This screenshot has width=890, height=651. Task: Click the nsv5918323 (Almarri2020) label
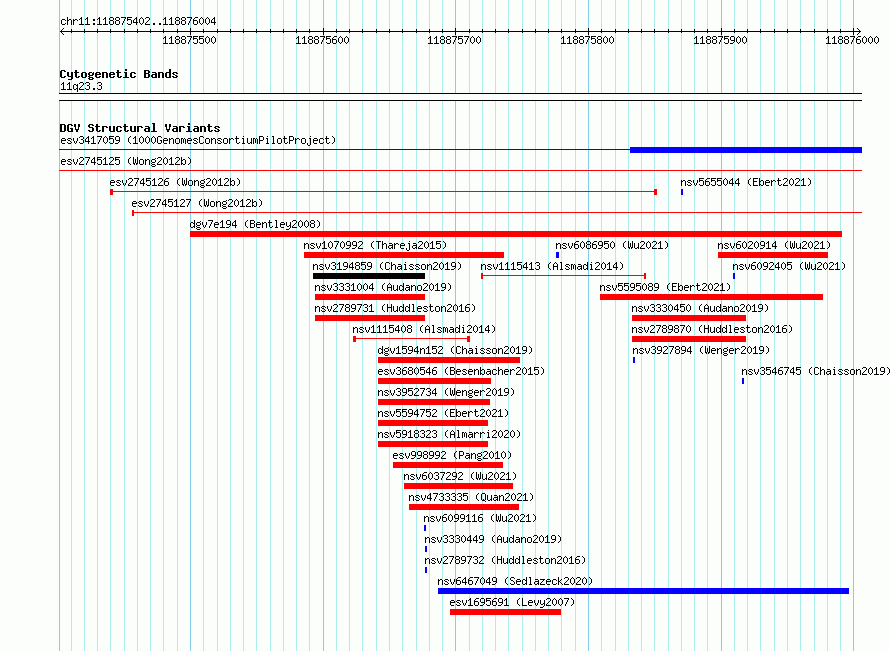click(449, 434)
